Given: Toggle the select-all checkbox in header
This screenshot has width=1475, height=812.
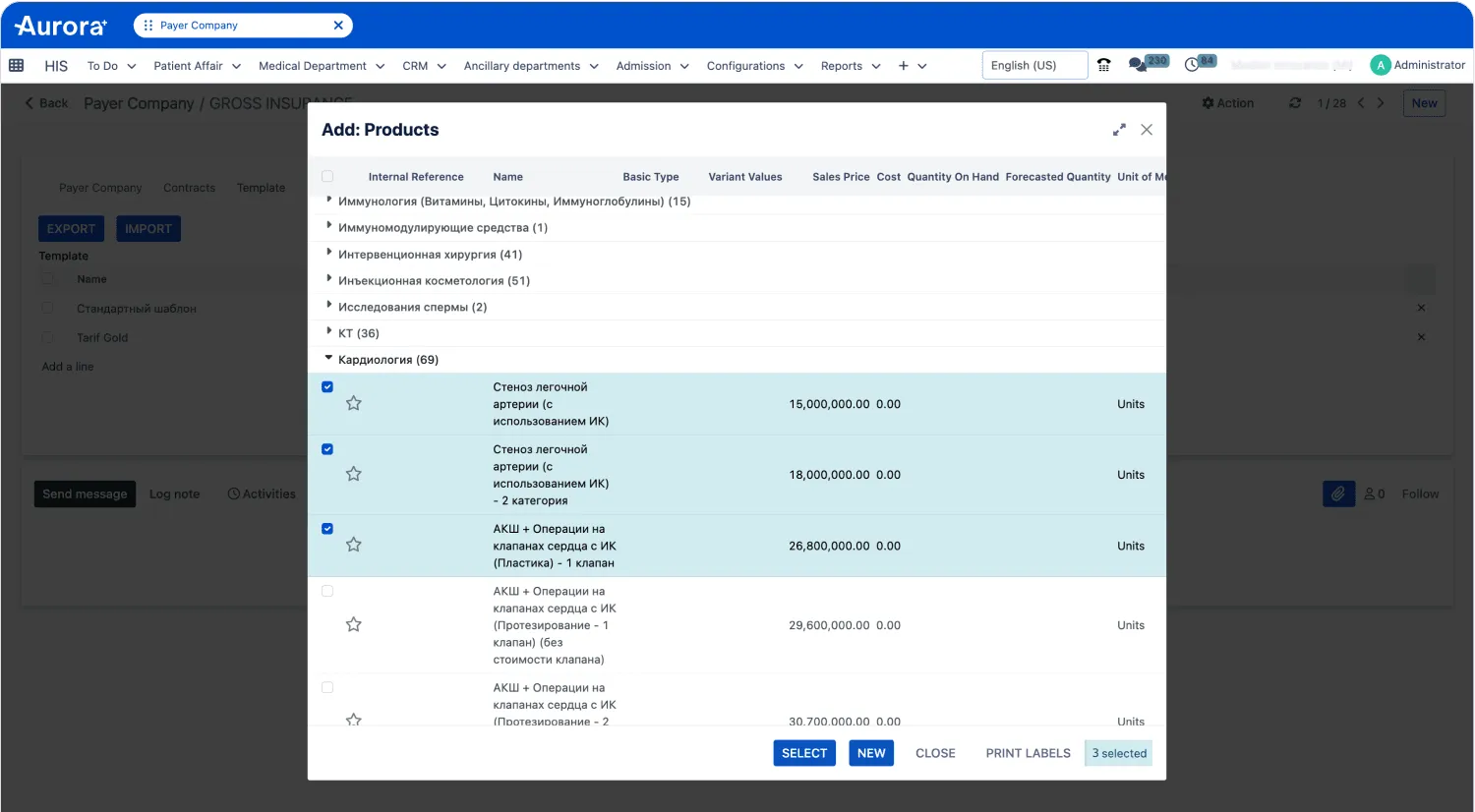Looking at the screenshot, I should click(x=327, y=177).
